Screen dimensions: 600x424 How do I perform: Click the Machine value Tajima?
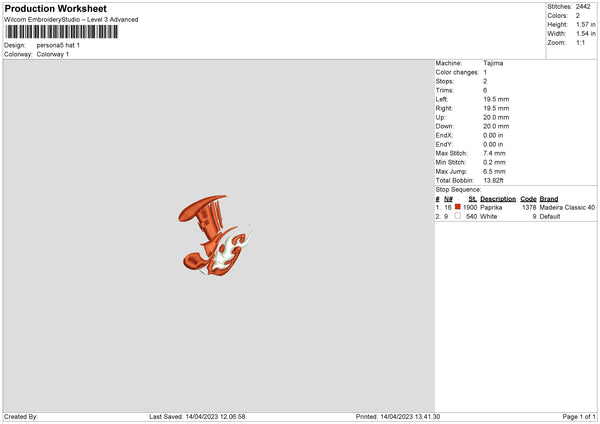click(493, 63)
